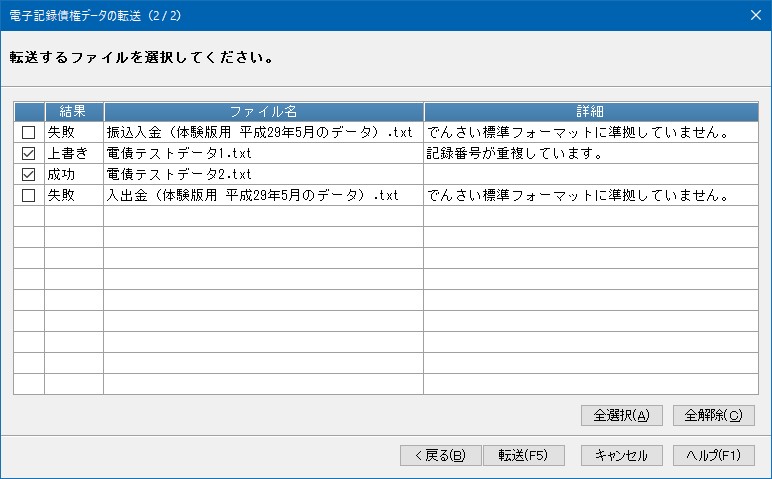
Task: Open help with ヘルプ(F1) button
Action: [x=713, y=455]
